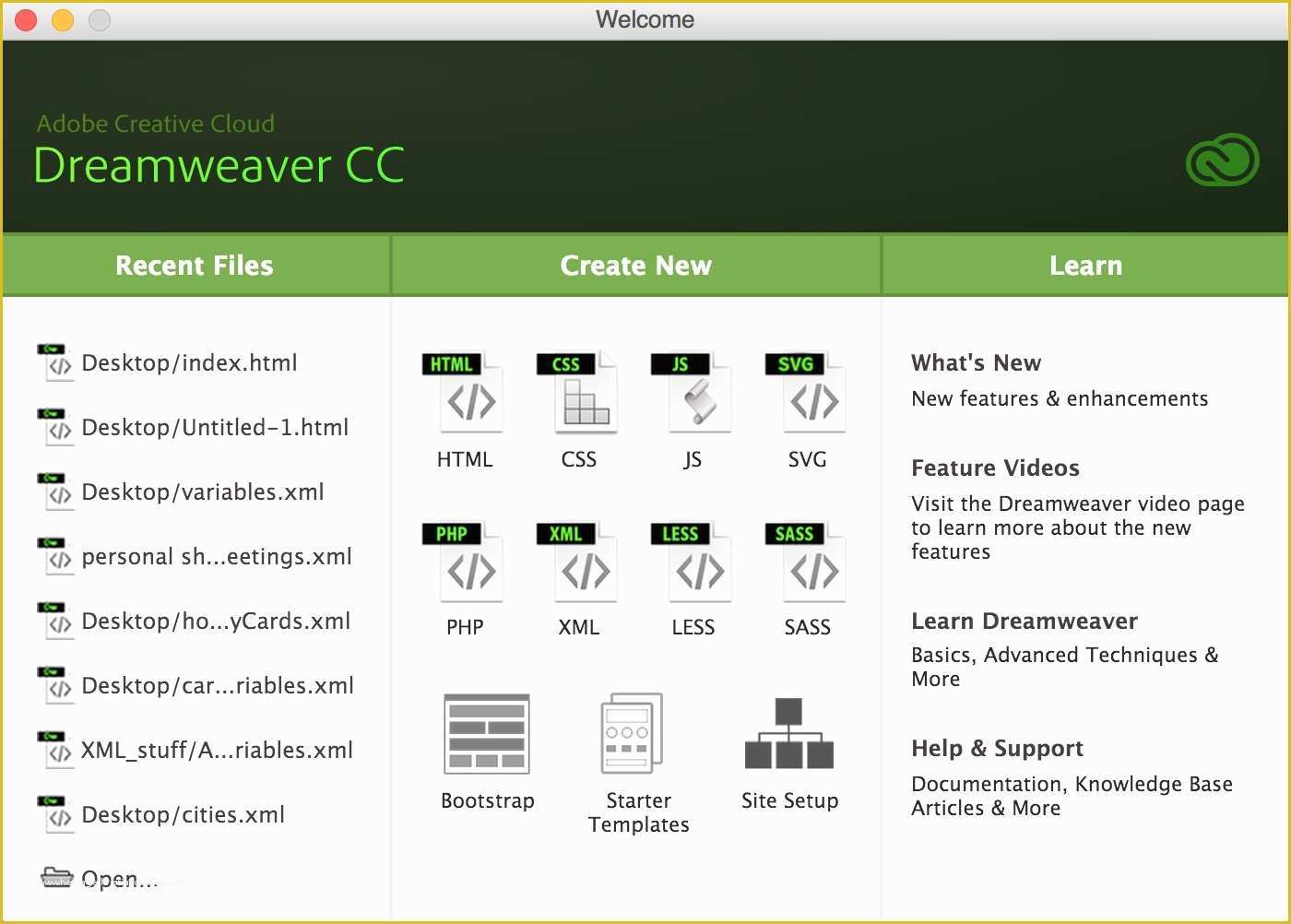This screenshot has height=924, width=1291.
Task: Click the SASS label under Create New
Action: pos(807,627)
